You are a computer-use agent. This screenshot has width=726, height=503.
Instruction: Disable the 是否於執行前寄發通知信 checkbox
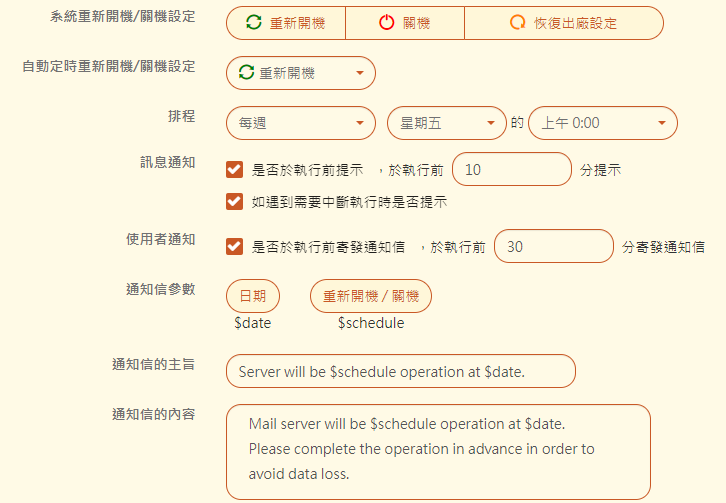[235, 245]
